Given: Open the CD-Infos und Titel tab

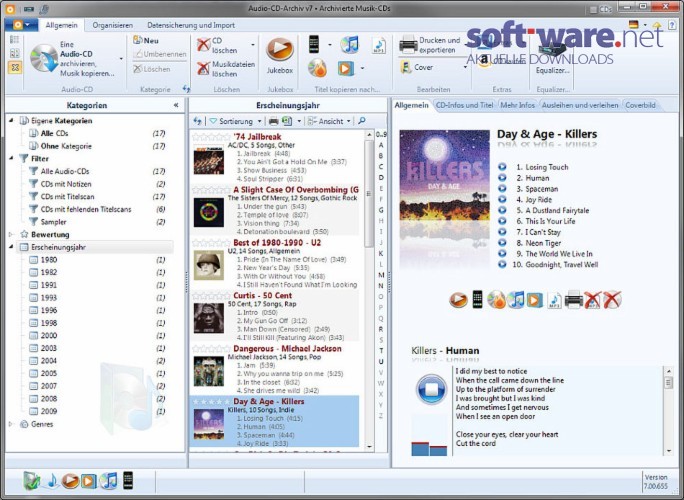Looking at the screenshot, I should click(x=464, y=105).
